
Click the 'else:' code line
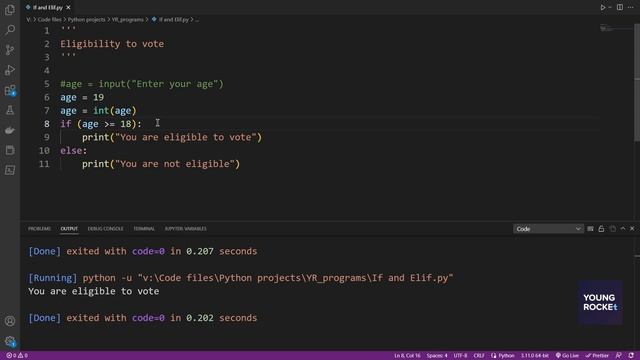pyautogui.click(x=73, y=151)
